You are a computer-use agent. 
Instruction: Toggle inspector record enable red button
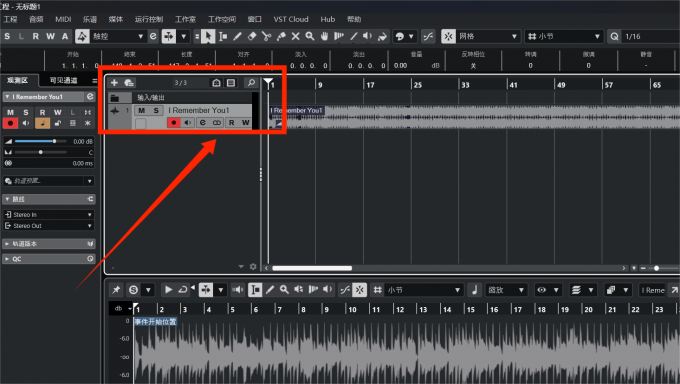tap(10, 123)
